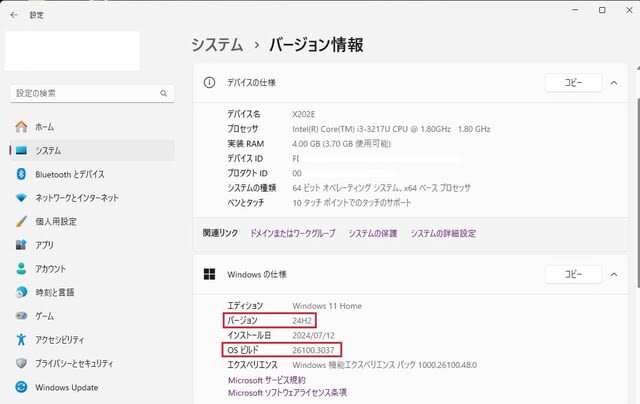Open Bluetooth とデバイス settings
Viewport: 640px width, 404px height.
pos(70,174)
